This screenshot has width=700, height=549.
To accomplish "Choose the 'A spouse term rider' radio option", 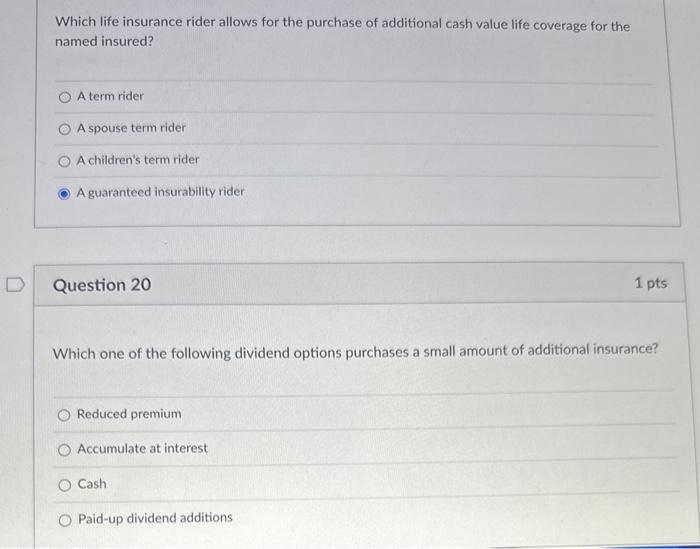I will pyautogui.click(x=64, y=129).
